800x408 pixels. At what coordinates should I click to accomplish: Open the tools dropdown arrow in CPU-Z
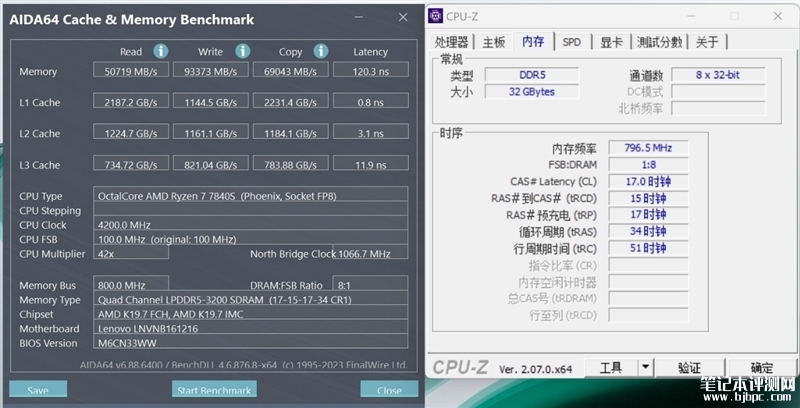(646, 367)
